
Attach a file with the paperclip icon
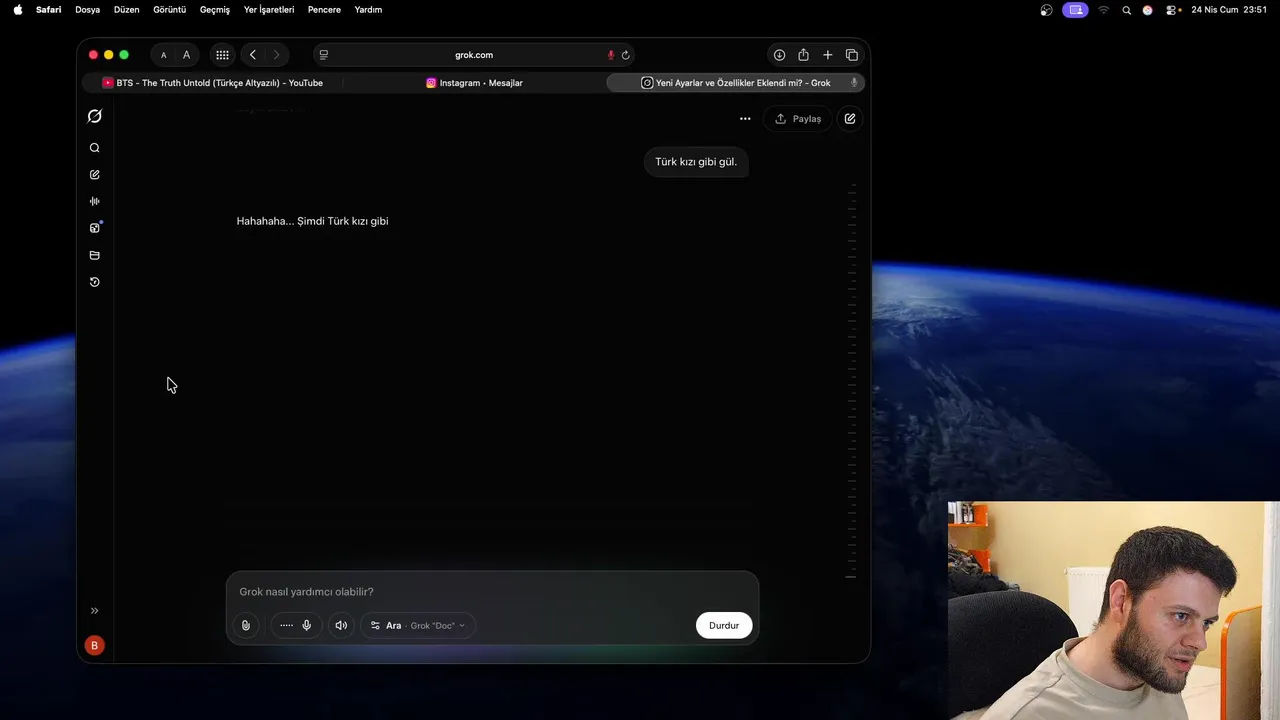pyautogui.click(x=246, y=626)
